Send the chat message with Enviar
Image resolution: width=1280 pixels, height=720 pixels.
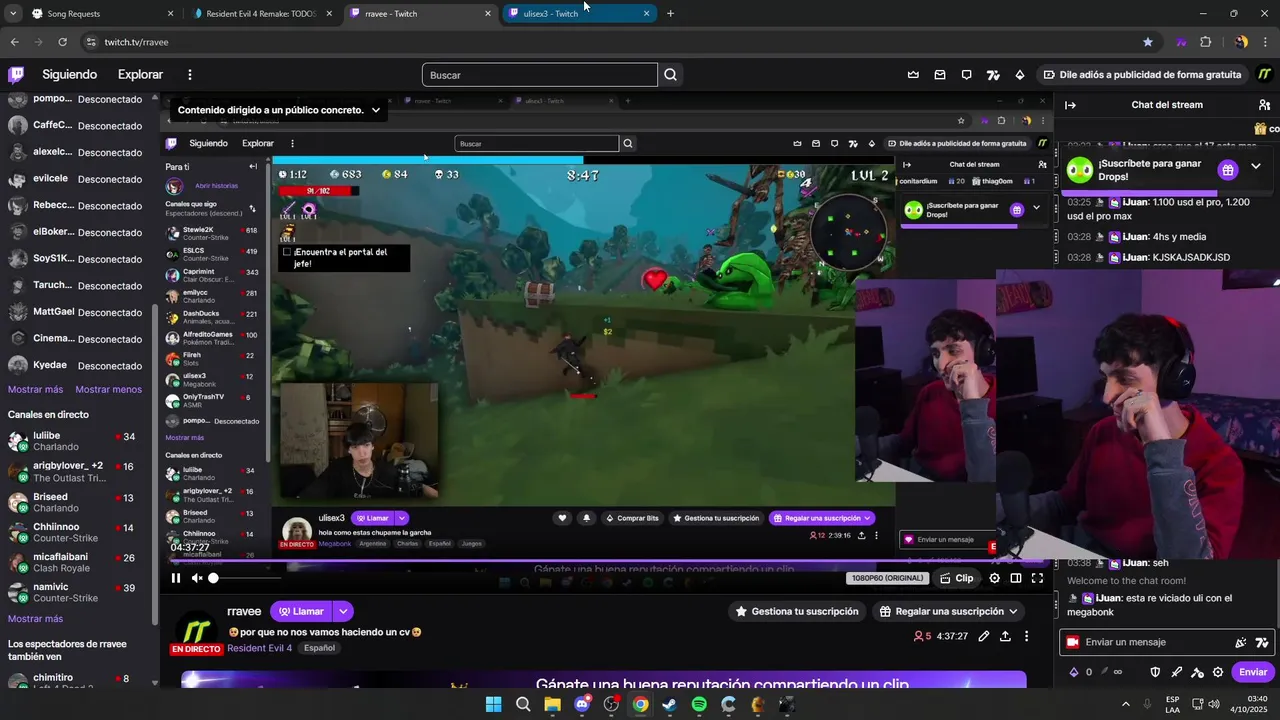click(x=1253, y=672)
